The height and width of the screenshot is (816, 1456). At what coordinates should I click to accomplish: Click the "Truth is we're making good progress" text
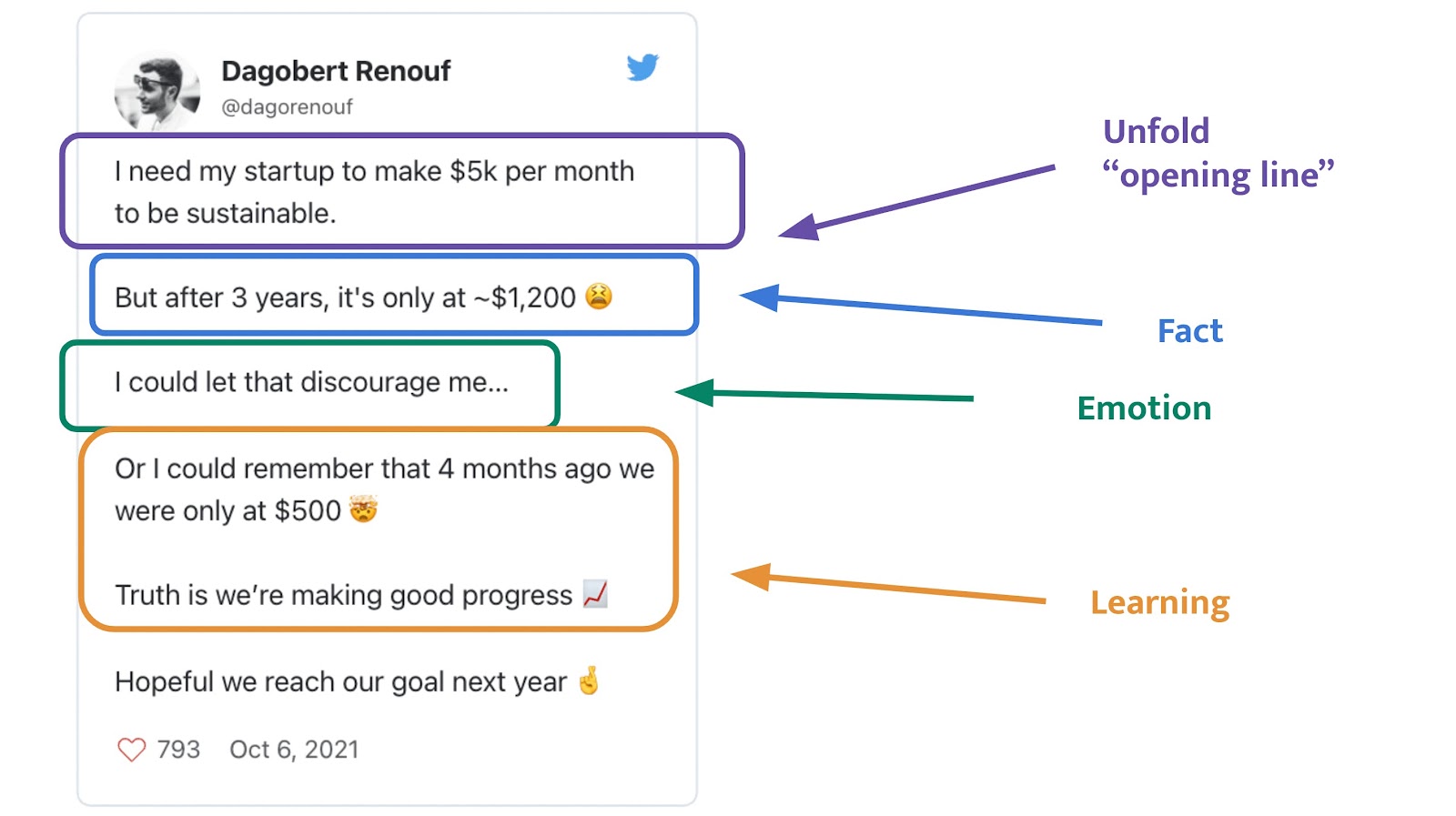(x=343, y=595)
